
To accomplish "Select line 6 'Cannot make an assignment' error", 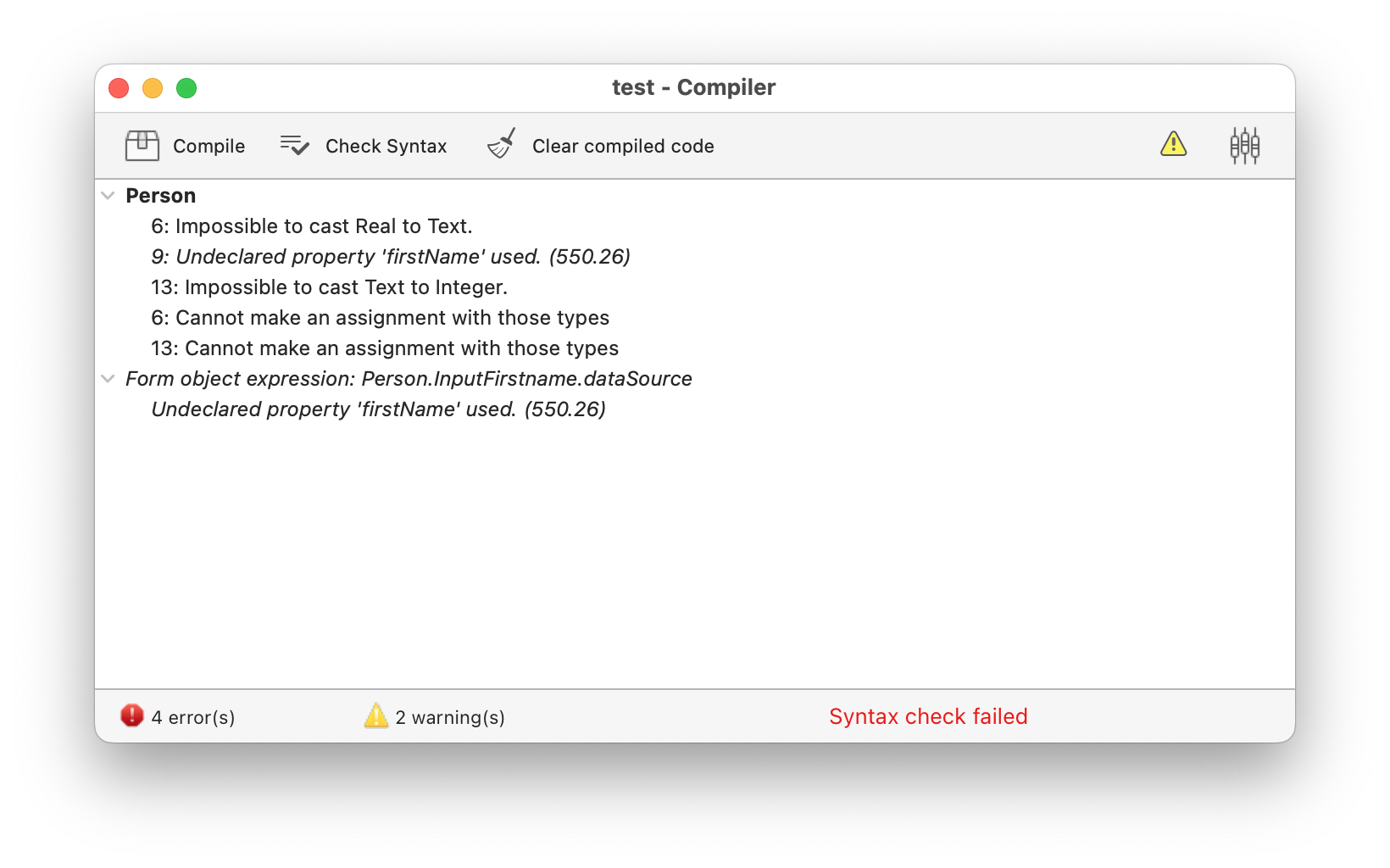I will point(380,318).
